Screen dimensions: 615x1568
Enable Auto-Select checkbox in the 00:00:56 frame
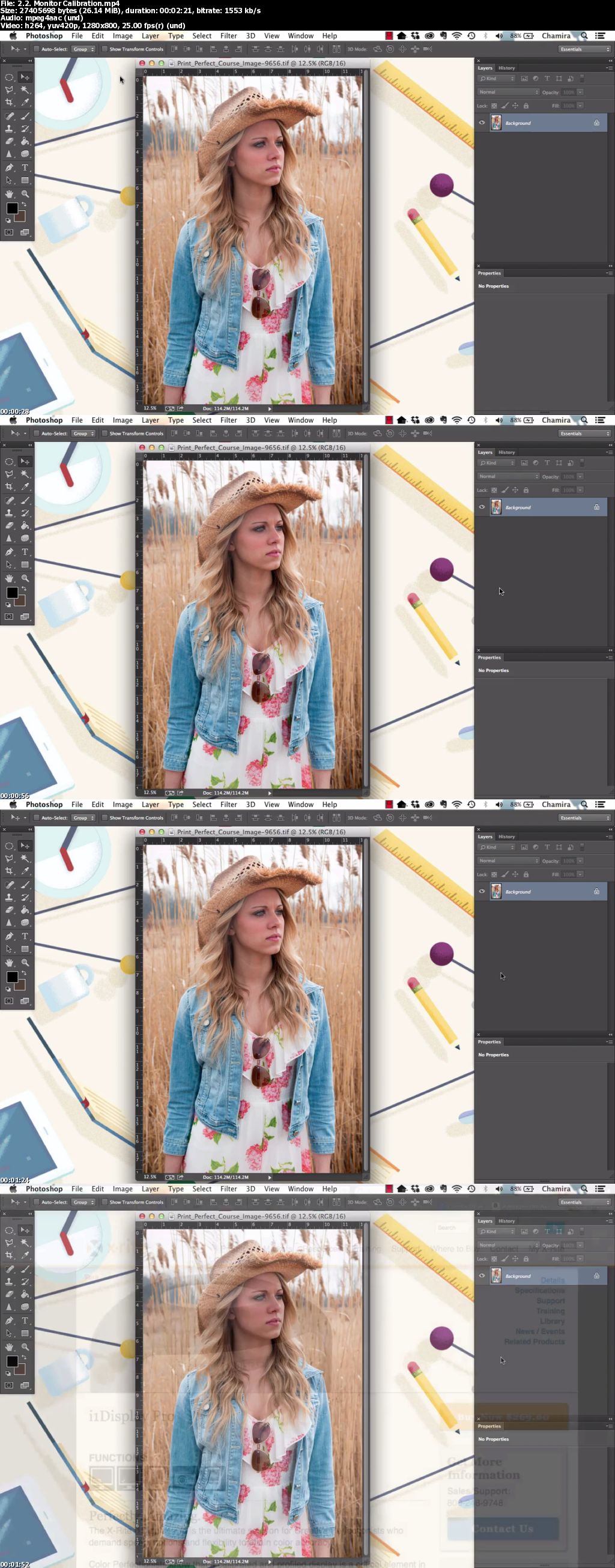click(37, 434)
